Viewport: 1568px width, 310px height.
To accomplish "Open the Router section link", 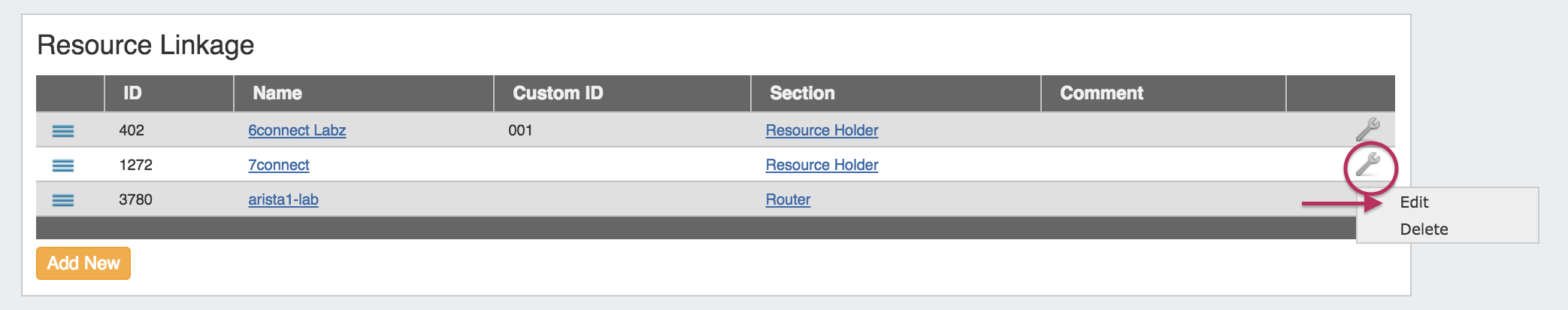I will pos(788,199).
